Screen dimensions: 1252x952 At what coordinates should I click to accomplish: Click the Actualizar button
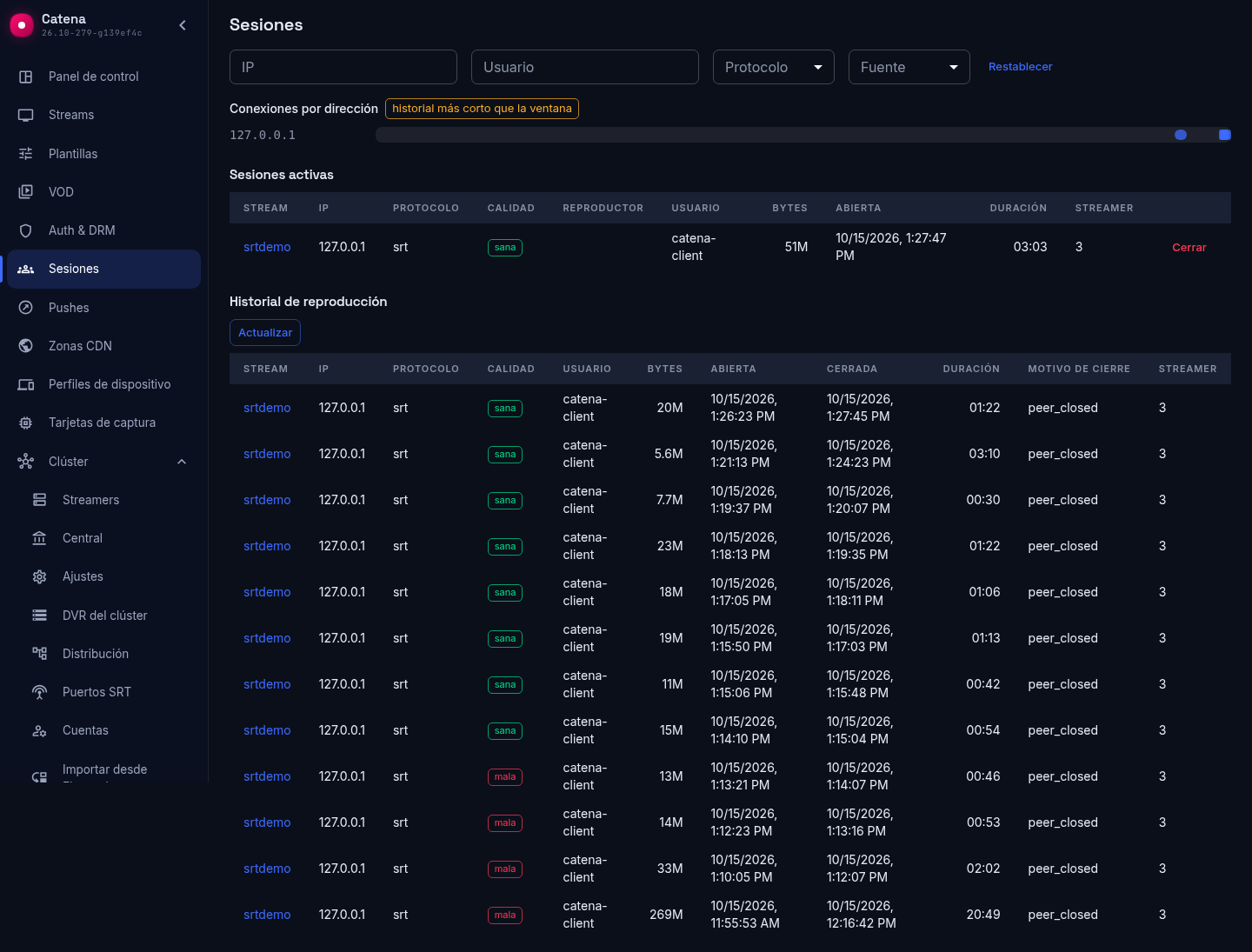pyautogui.click(x=265, y=333)
